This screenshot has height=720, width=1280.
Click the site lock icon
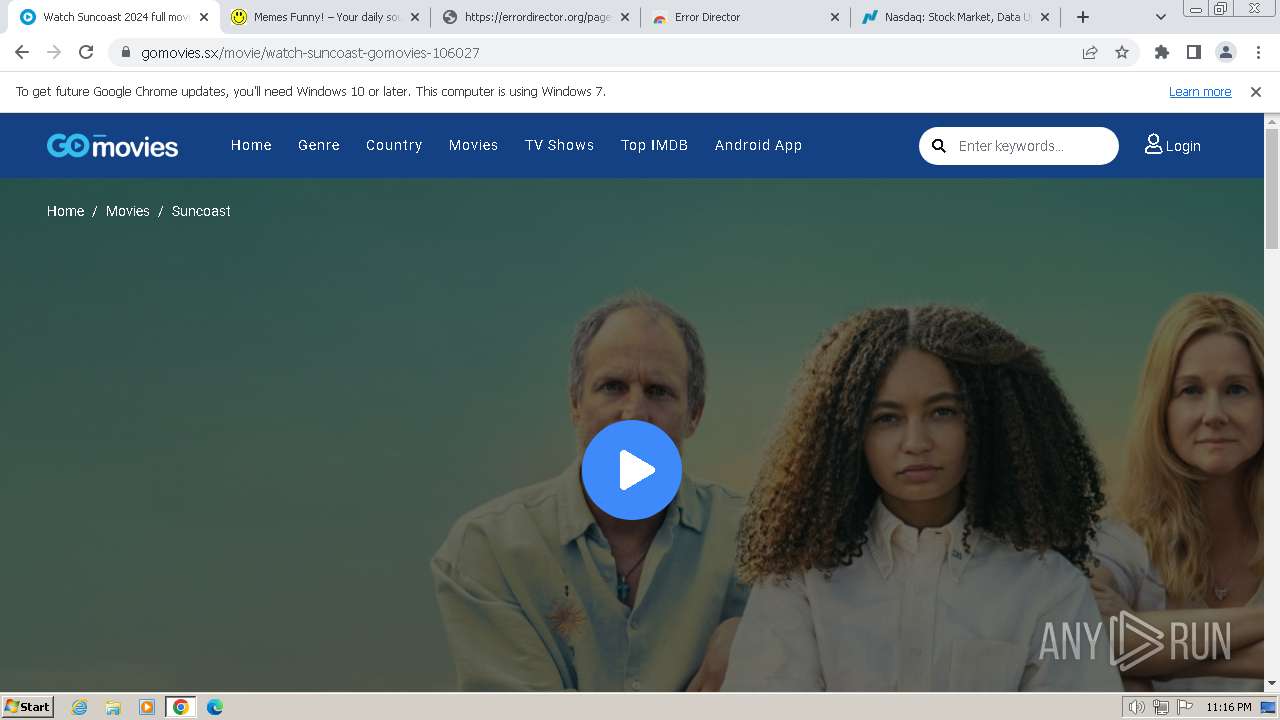coord(125,52)
